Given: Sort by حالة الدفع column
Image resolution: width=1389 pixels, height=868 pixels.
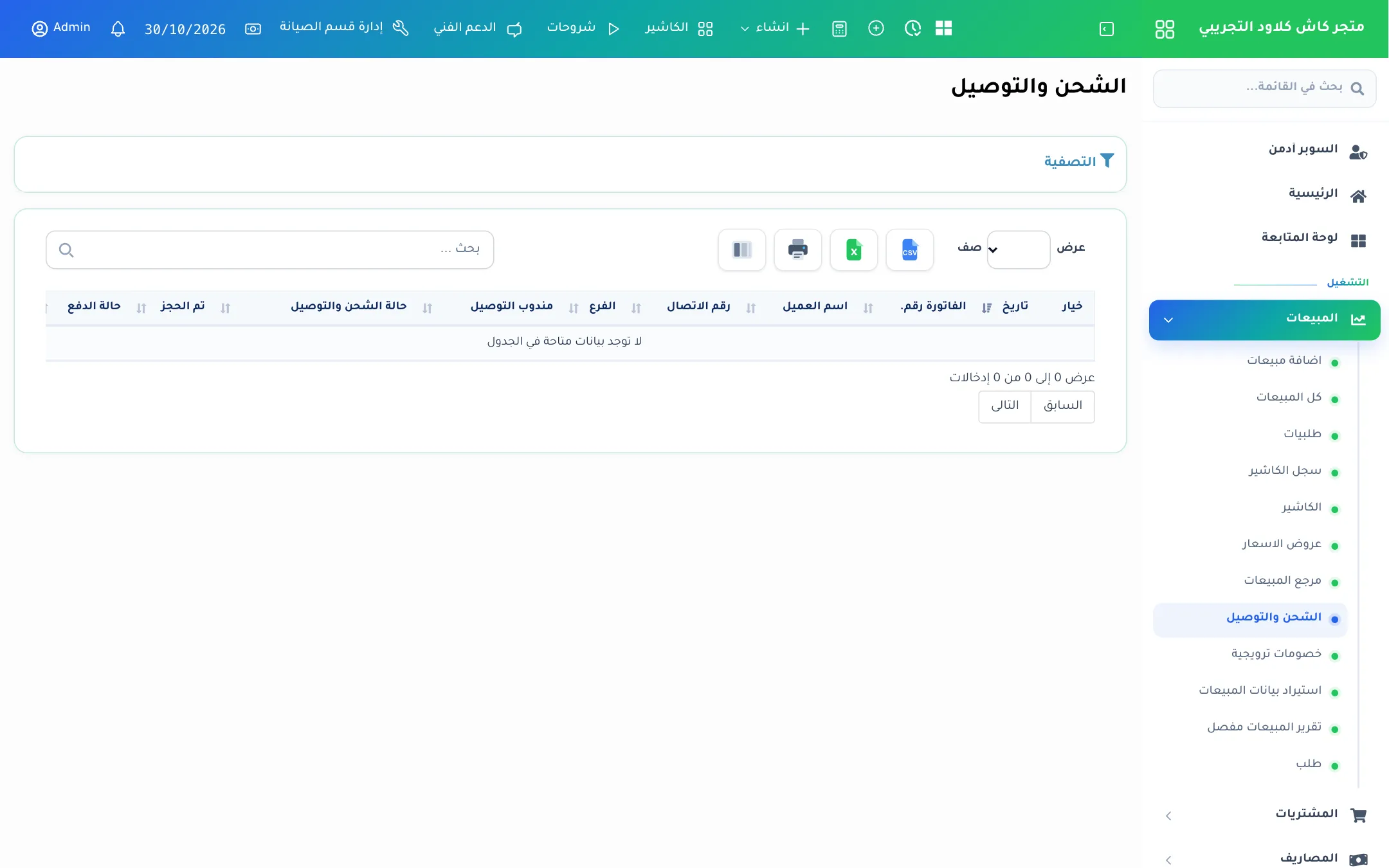Looking at the screenshot, I should [x=94, y=307].
